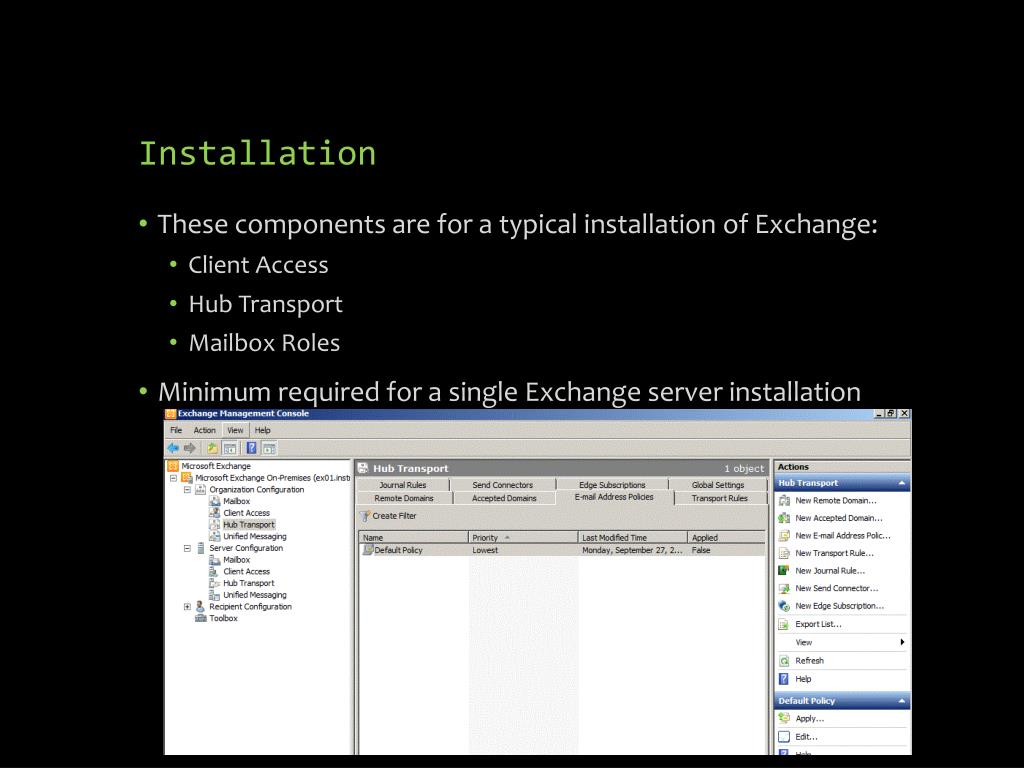Select Hub Transport under Server Configuration

pos(249,583)
